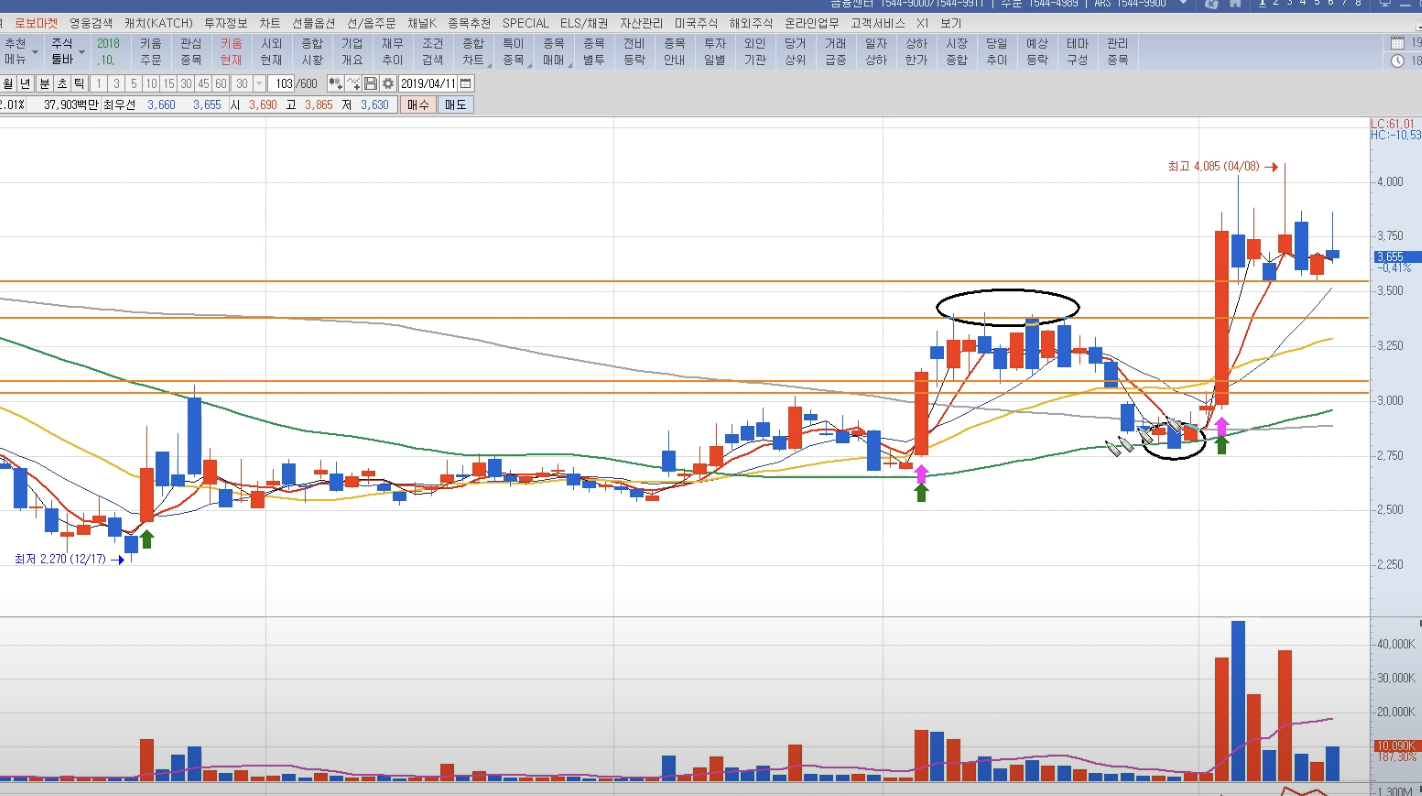
Task: Edit the candle count field showing 103
Action: click(x=281, y=84)
